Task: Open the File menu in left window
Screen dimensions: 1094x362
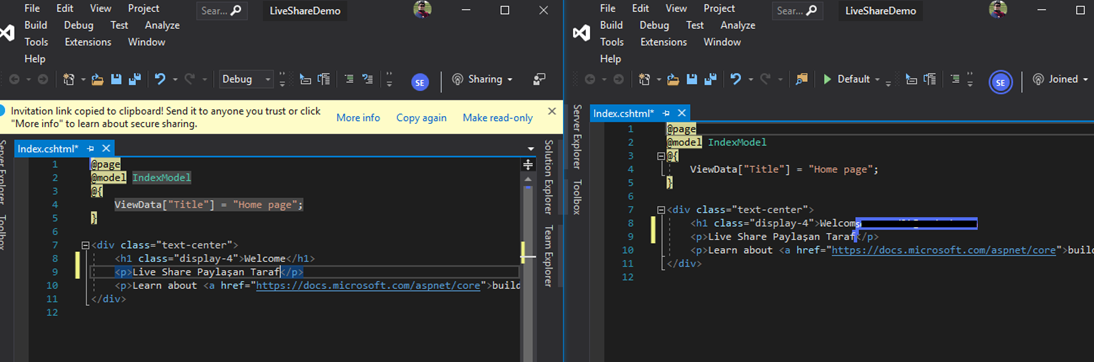Action: tap(31, 8)
